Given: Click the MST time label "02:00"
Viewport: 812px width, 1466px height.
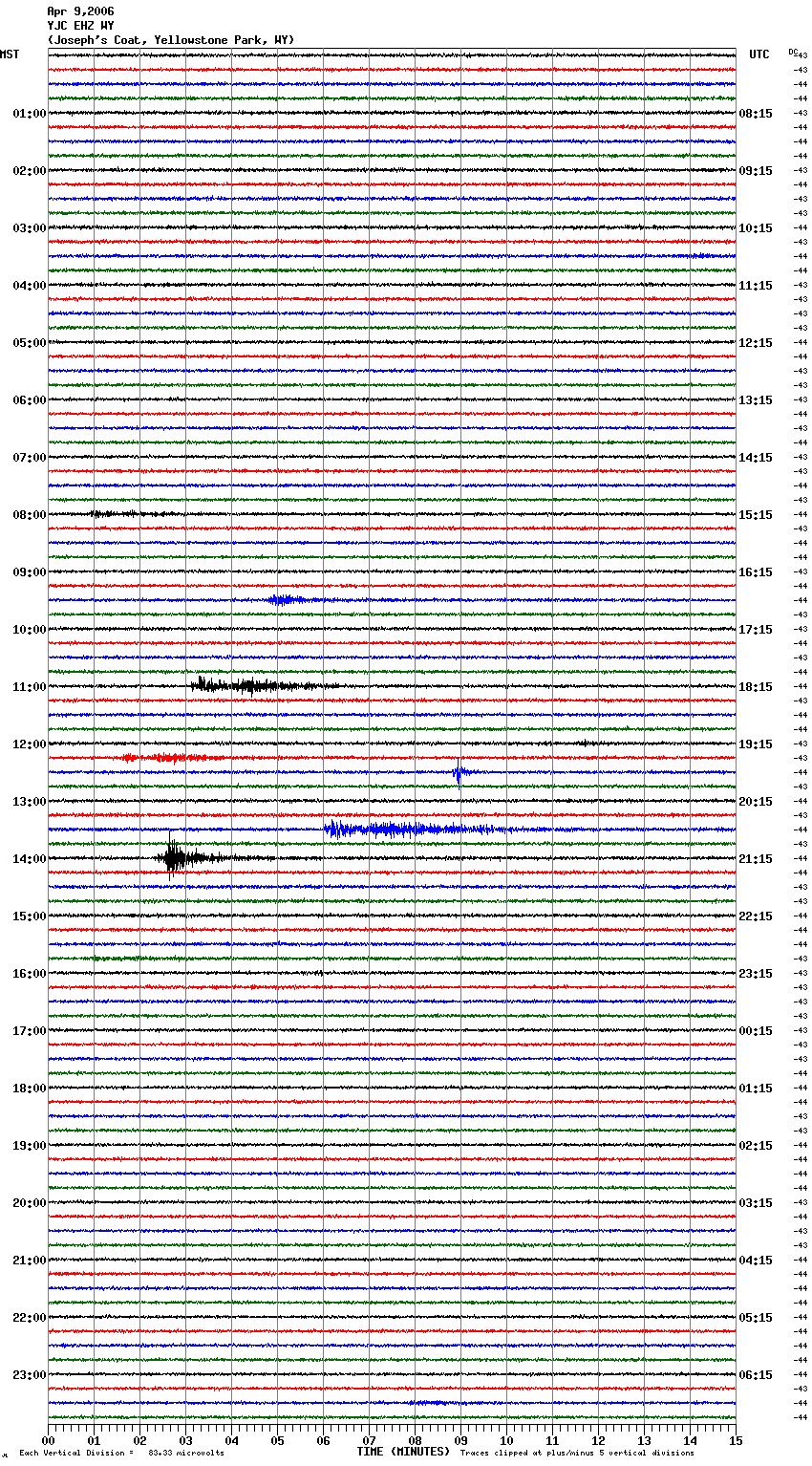Looking at the screenshot, I should (x=30, y=171).
